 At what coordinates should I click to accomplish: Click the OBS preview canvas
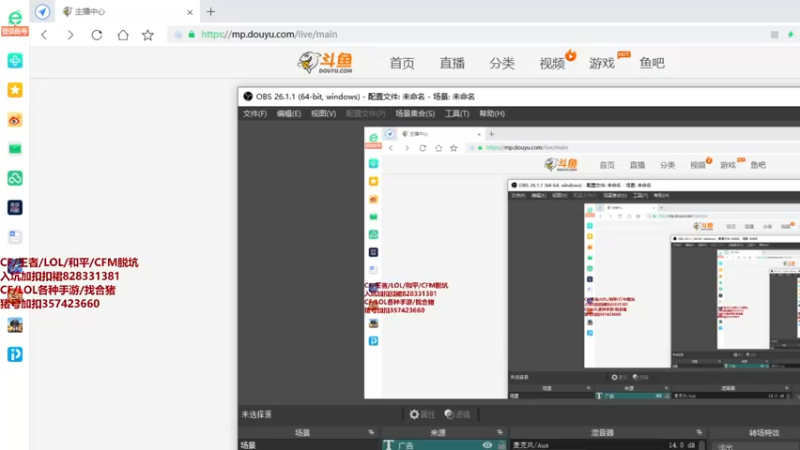point(582,263)
